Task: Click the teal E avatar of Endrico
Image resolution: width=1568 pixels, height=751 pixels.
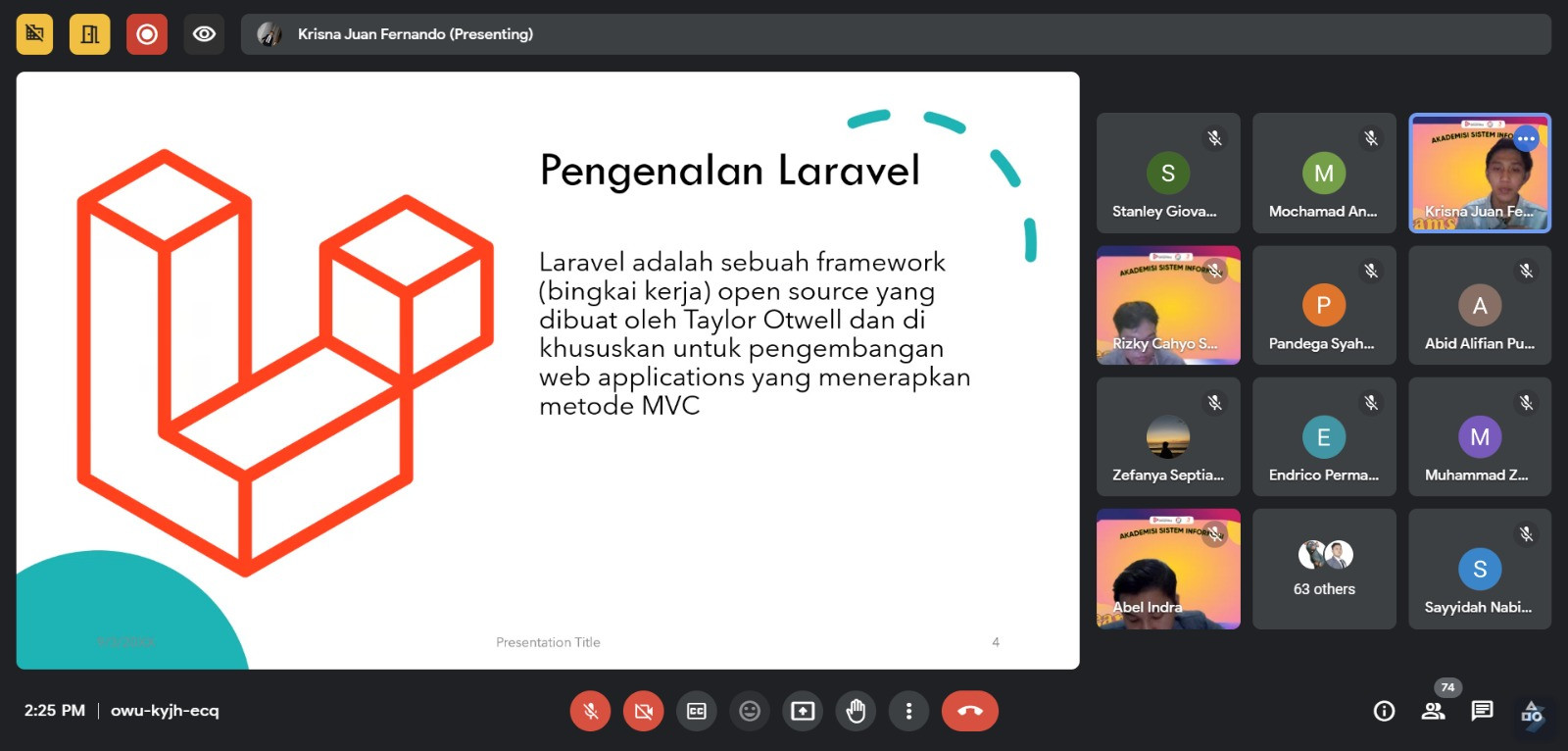Action: coord(1324,437)
